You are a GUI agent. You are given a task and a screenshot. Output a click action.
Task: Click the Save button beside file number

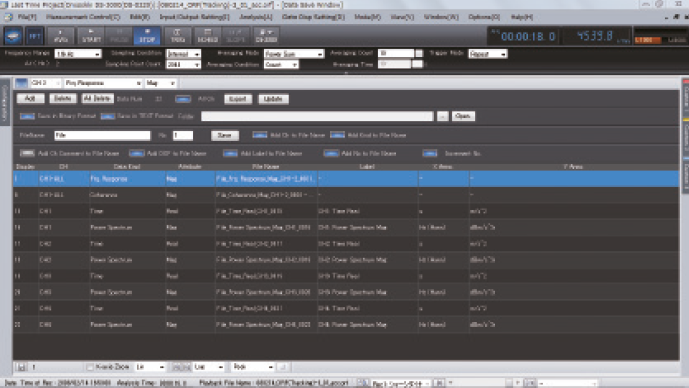pyautogui.click(x=225, y=135)
